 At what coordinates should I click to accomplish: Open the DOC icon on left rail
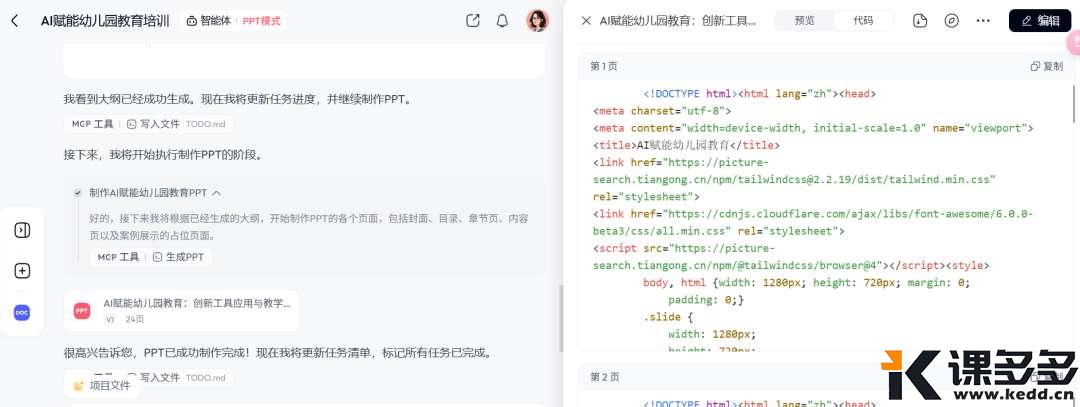point(22,313)
